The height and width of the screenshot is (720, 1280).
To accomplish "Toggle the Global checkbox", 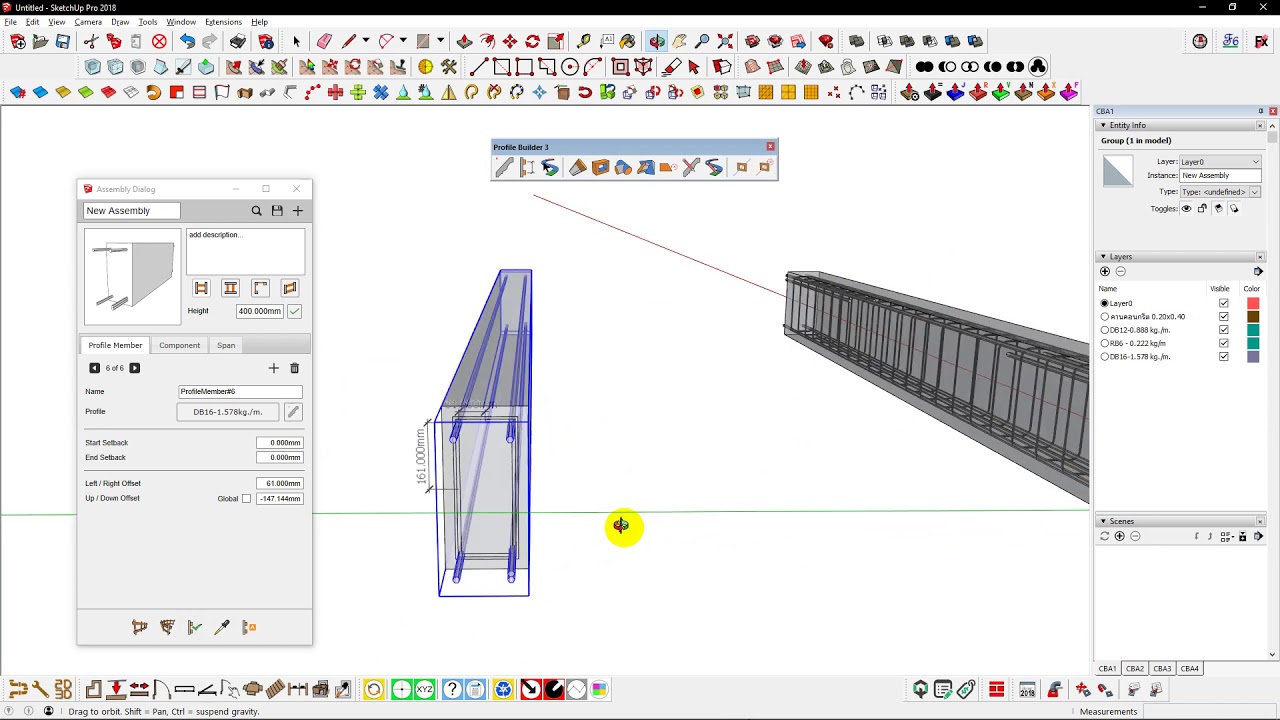I will 246,499.
